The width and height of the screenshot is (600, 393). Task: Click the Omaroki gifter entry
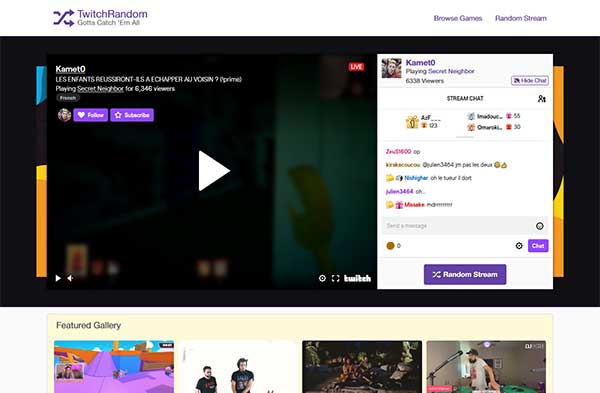tap(494, 127)
